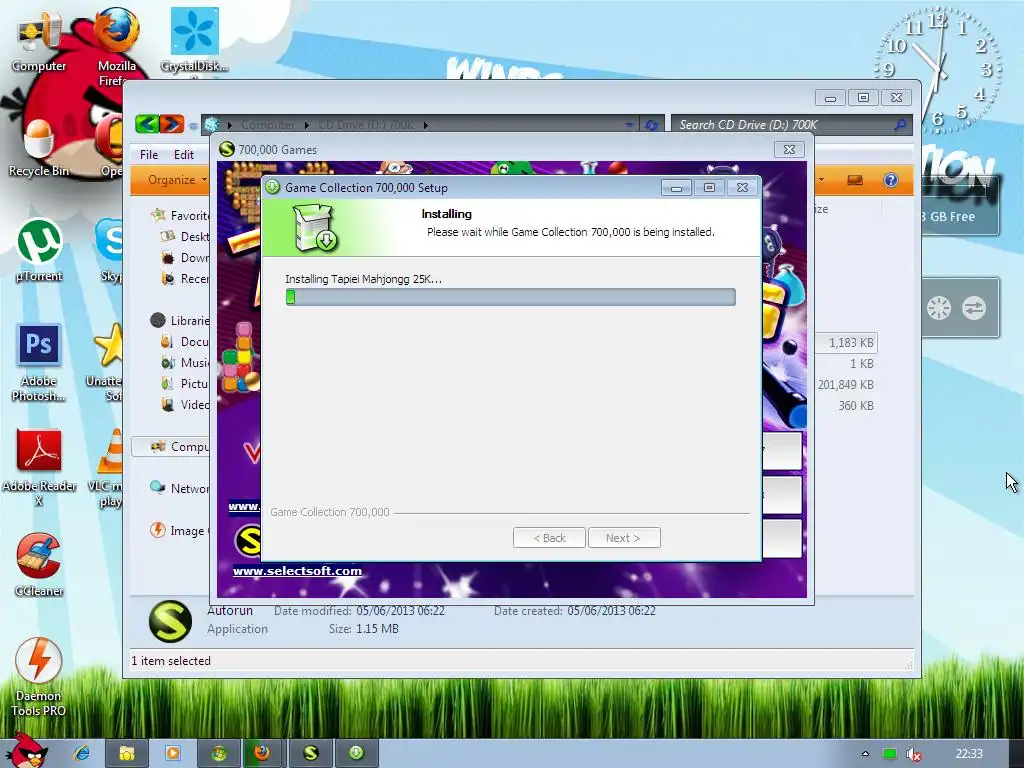The width and height of the screenshot is (1024, 768).
Task: Switch to the Selectsoft S taskbar item
Action: pyautogui.click(x=311, y=753)
